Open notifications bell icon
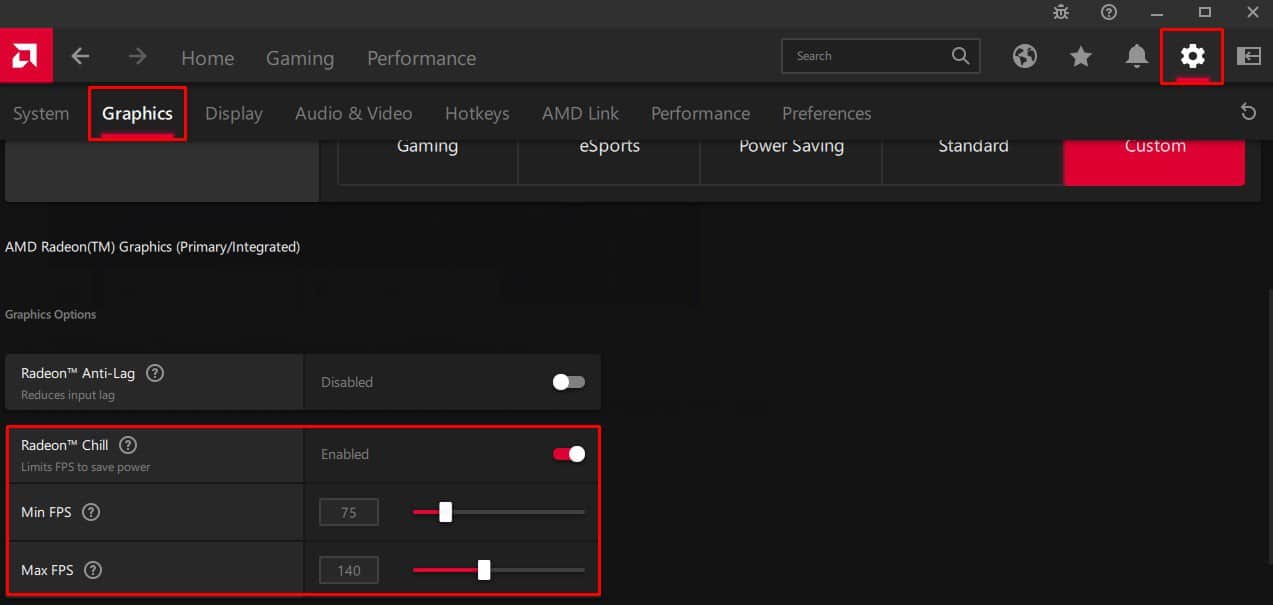Viewport: 1273px width, 605px height. [x=1137, y=56]
